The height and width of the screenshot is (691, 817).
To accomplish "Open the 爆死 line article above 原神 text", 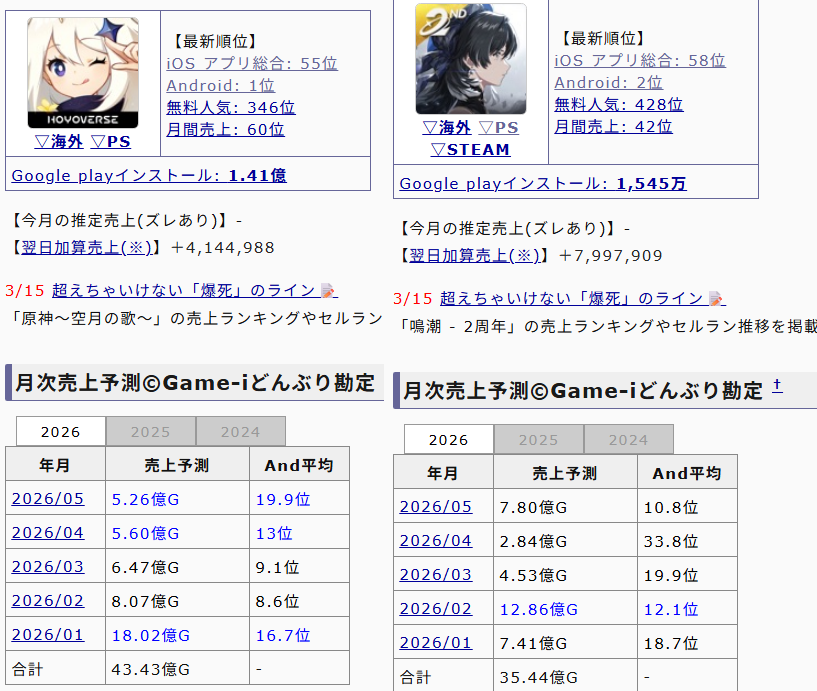I will [183, 290].
